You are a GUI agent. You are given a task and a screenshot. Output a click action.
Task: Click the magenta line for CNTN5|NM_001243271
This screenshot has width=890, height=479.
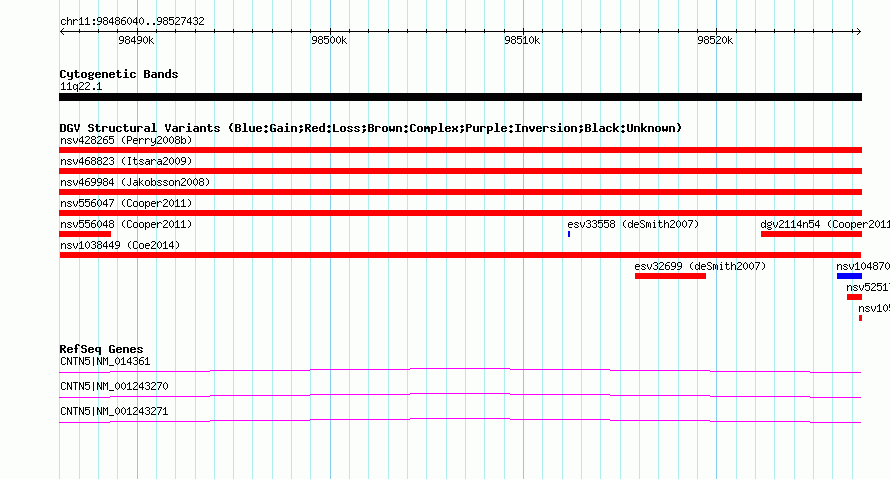tap(460, 421)
